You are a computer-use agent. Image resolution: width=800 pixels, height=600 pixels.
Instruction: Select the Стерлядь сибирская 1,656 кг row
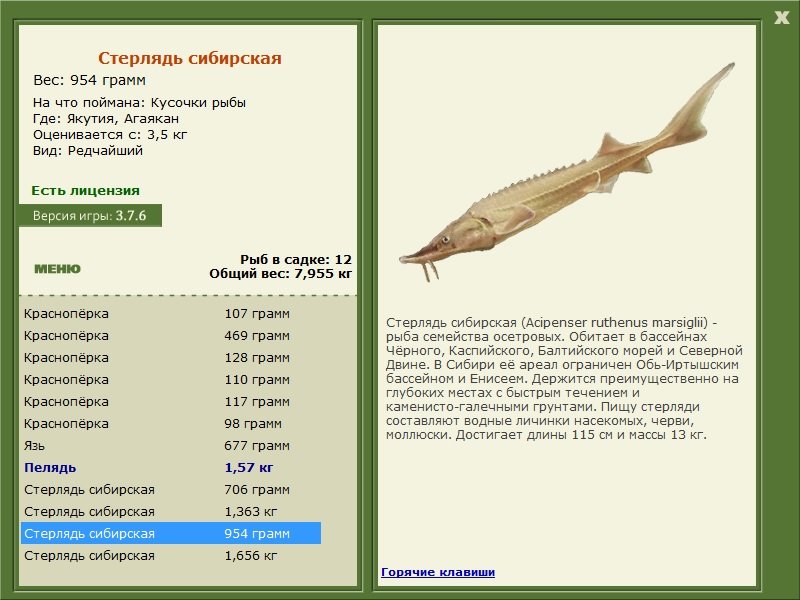[171, 555]
